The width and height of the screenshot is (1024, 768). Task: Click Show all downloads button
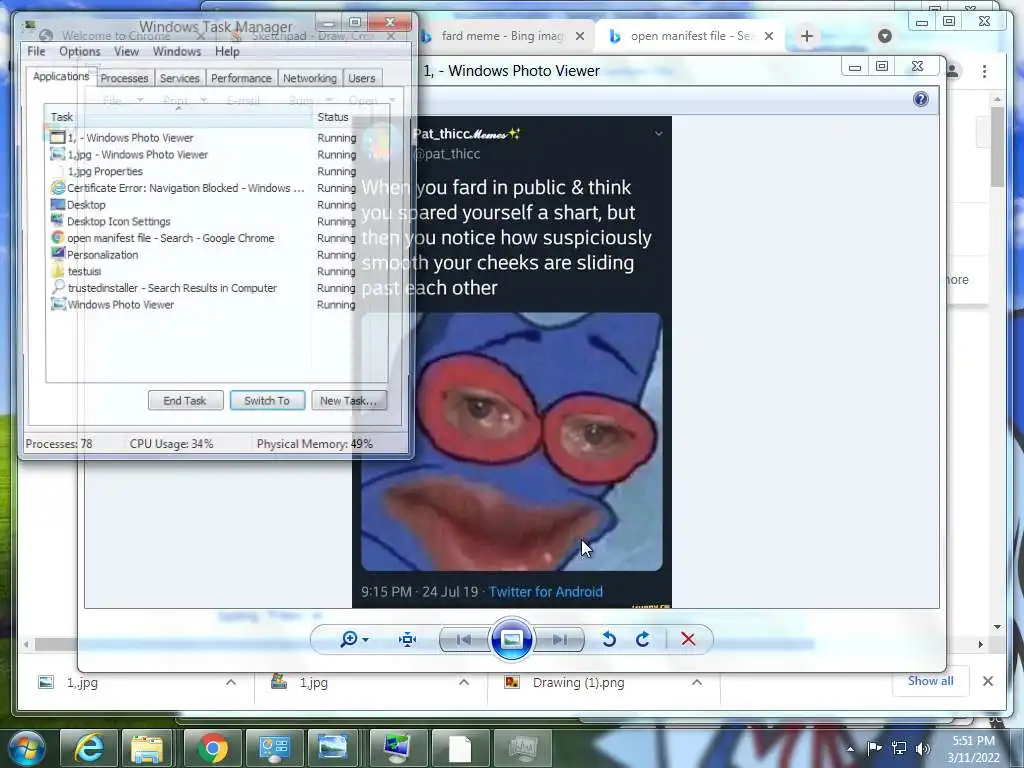tap(931, 681)
